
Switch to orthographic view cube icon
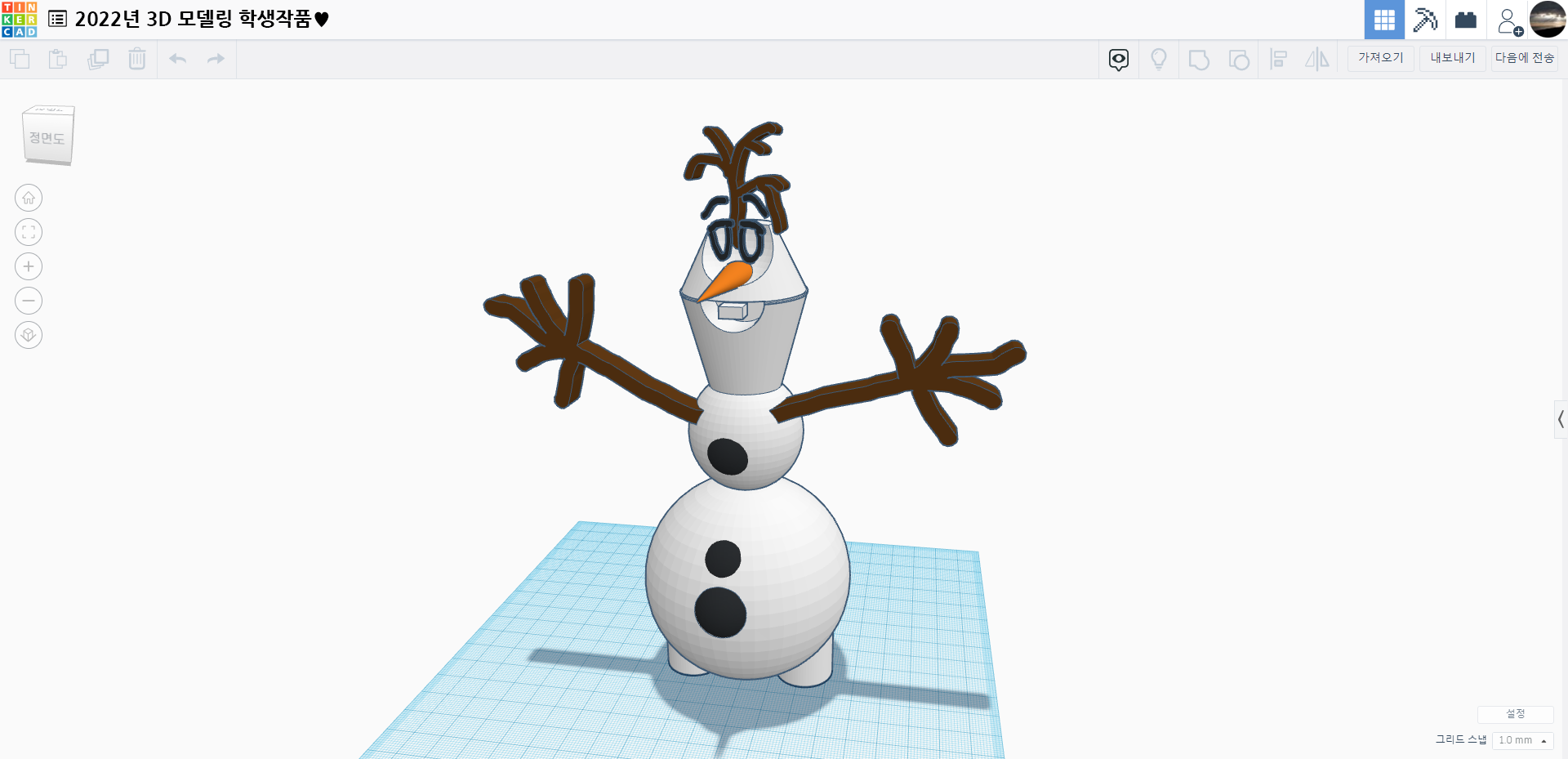29,335
